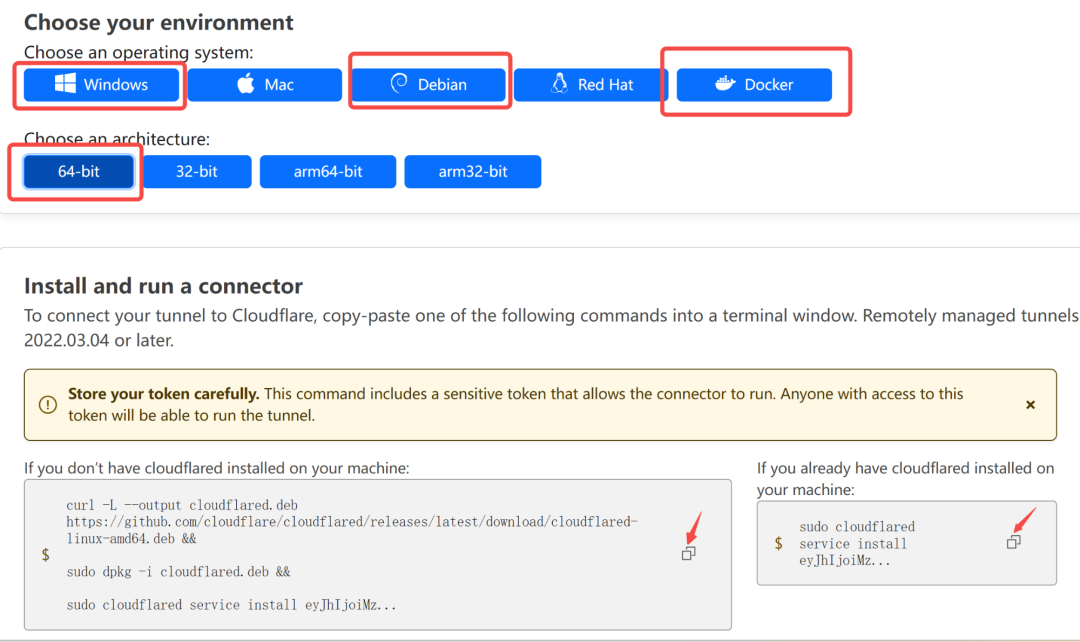This screenshot has height=642, width=1080.
Task: Copy the full cloudflared install command
Action: 688,553
